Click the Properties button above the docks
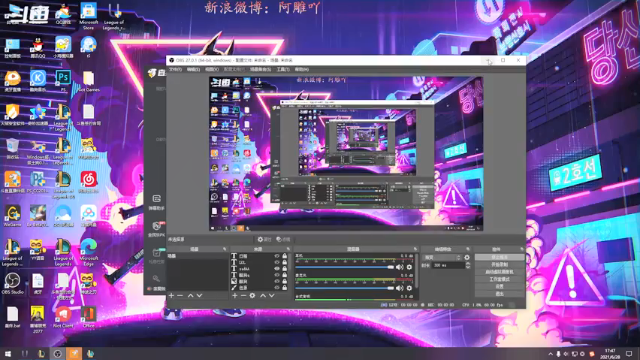640x360 pixels. (264, 240)
